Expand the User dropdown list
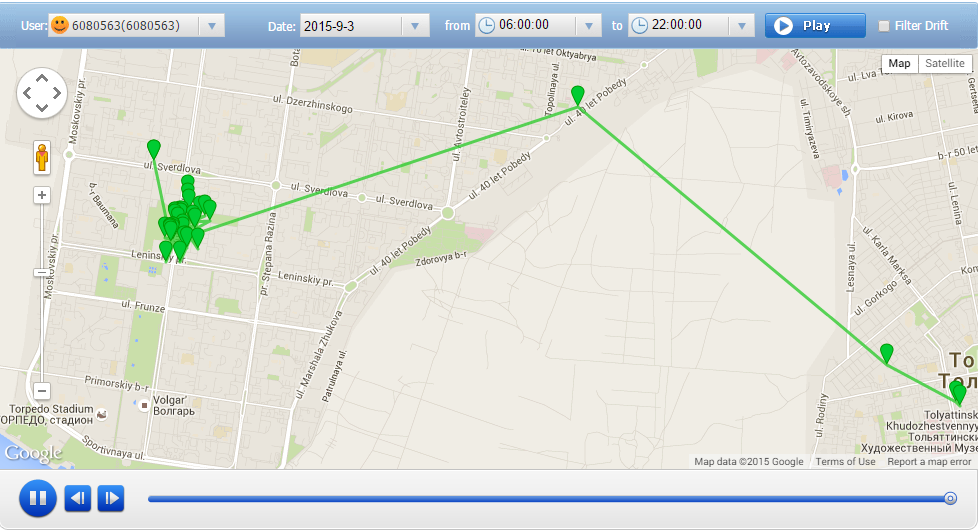Image resolution: width=980 pixels, height=531 pixels. point(212,26)
